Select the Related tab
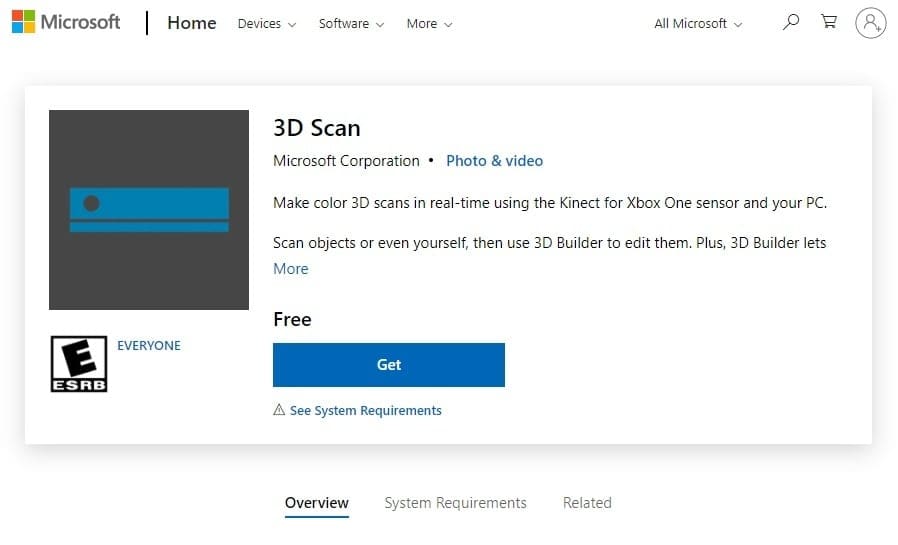 (587, 503)
